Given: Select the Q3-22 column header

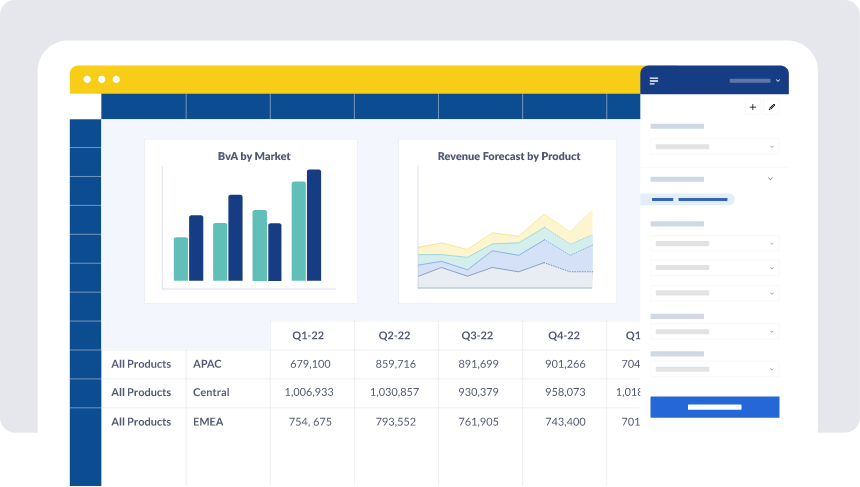Looking at the screenshot, I should (477, 336).
